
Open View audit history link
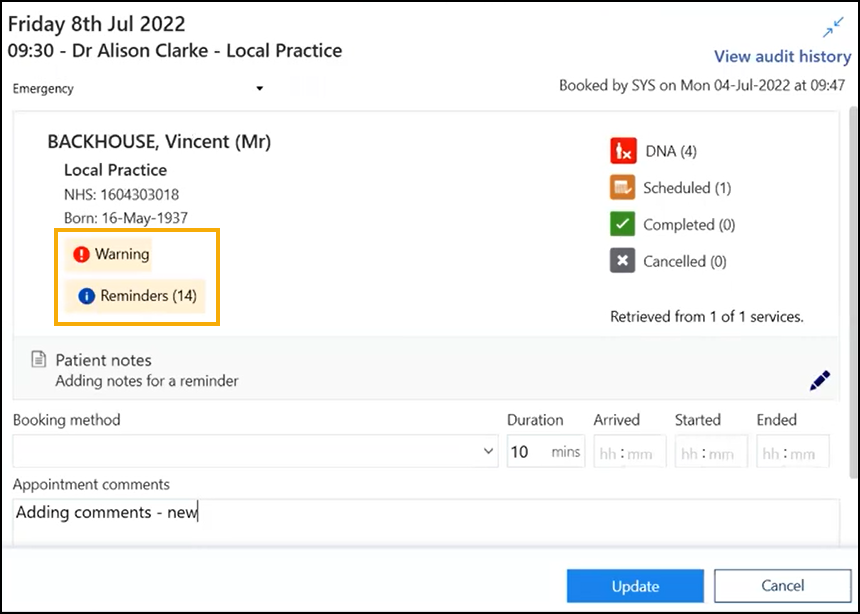pyautogui.click(x=782, y=57)
